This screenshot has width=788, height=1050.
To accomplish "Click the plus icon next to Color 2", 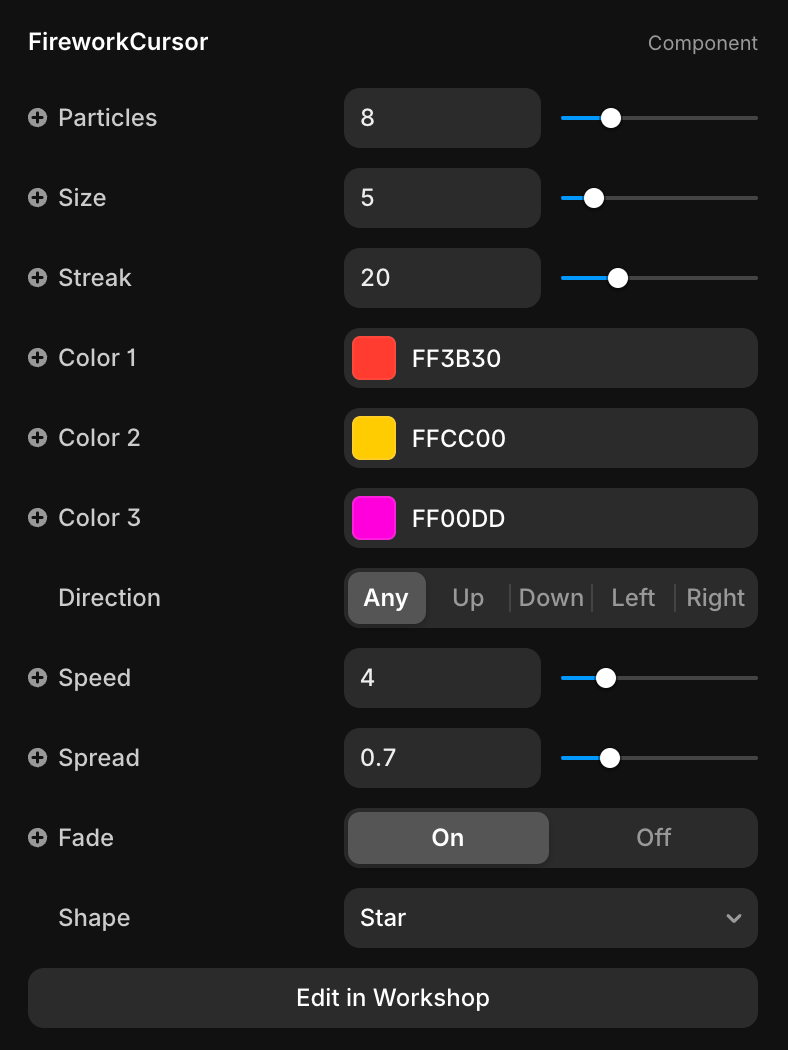I will pyautogui.click(x=37, y=438).
